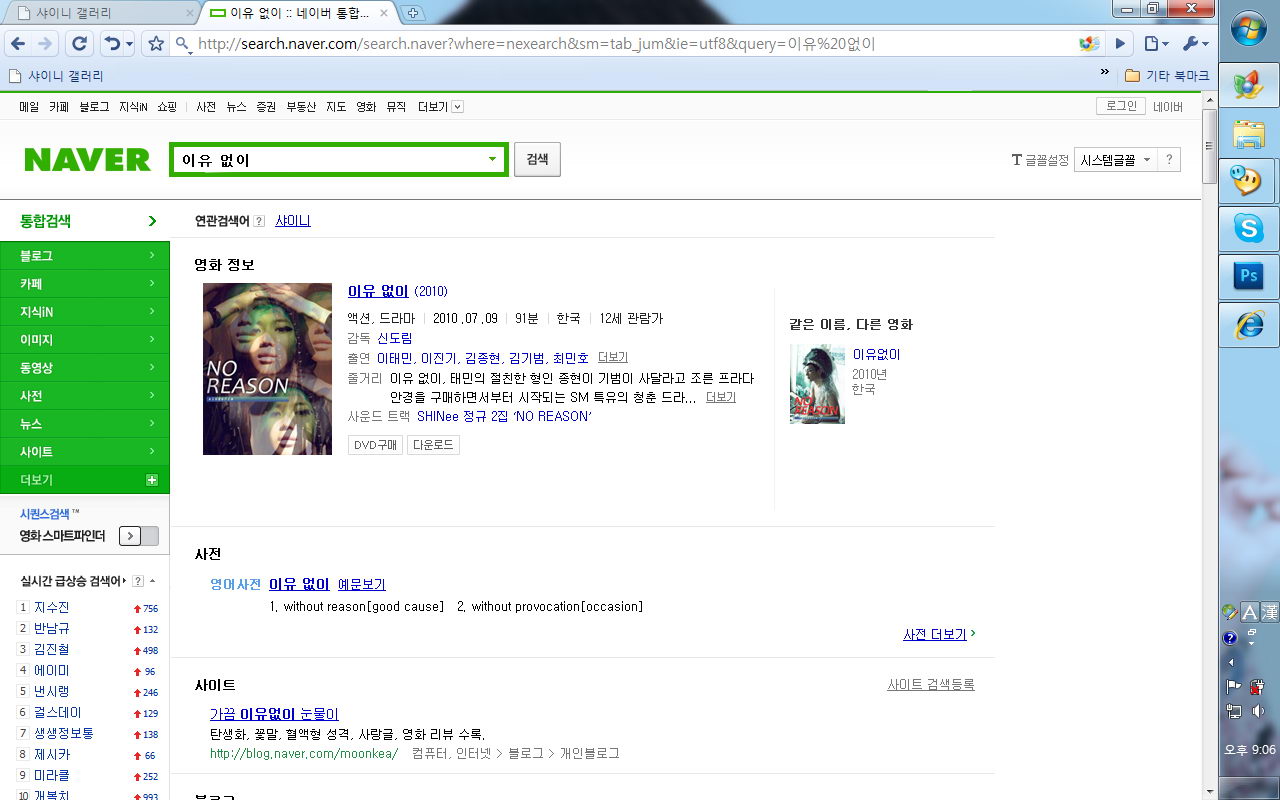Image resolution: width=1280 pixels, height=800 pixels.
Task: Click cast member link 이태민
Action: coord(394,358)
